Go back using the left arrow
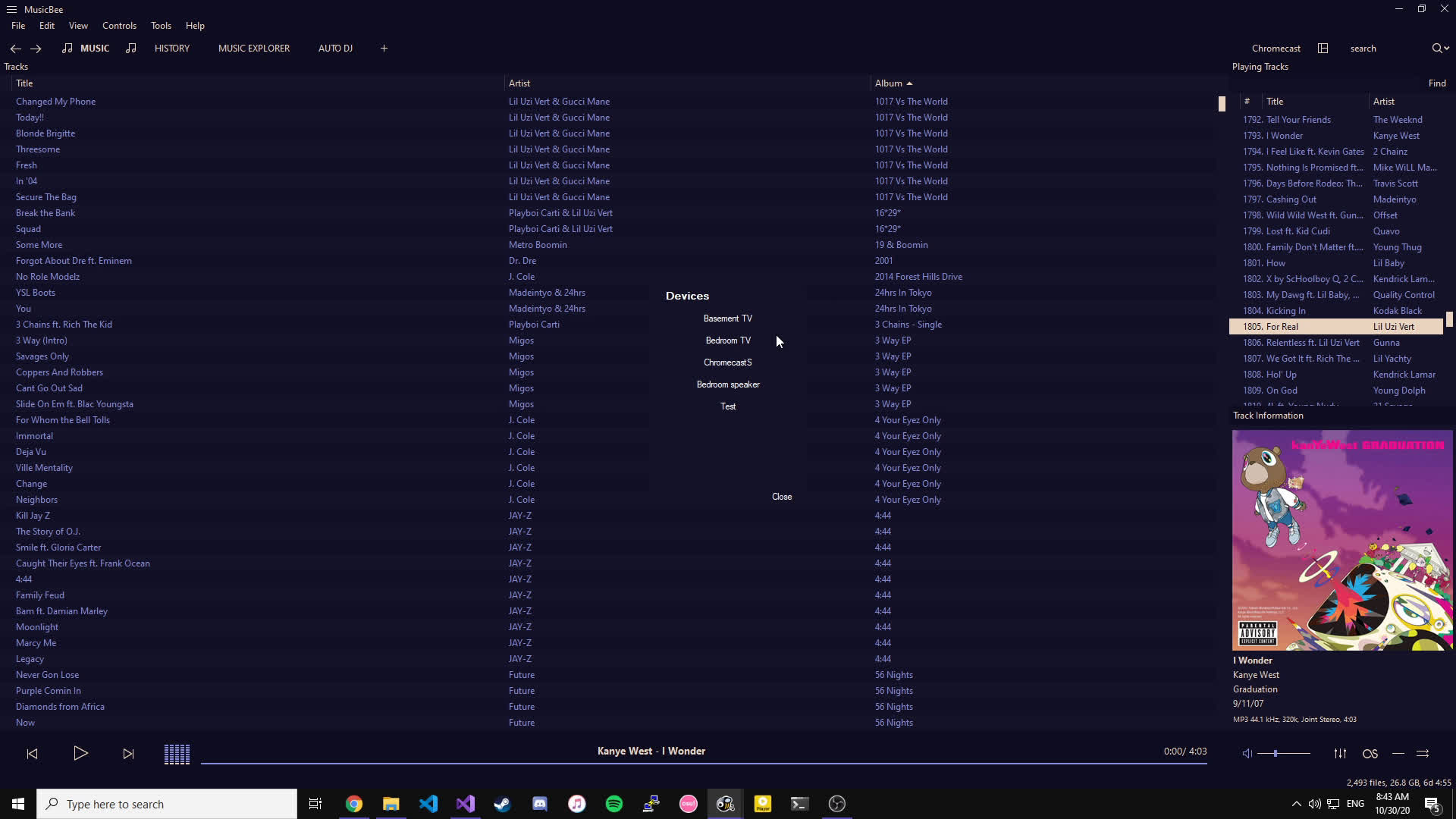This screenshot has width=1456, height=819. pos(15,49)
